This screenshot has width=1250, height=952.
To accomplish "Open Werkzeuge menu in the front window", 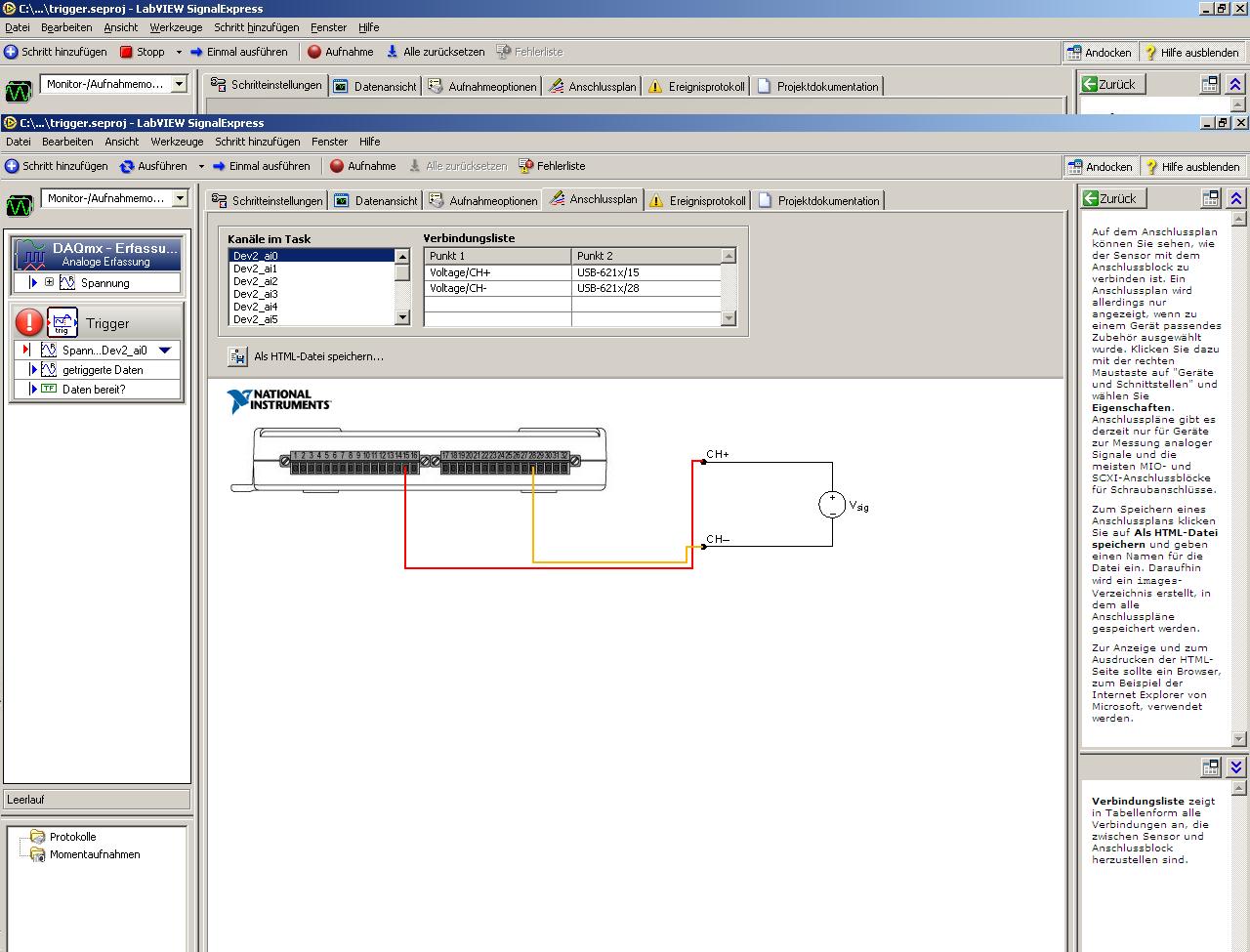I will click(177, 142).
